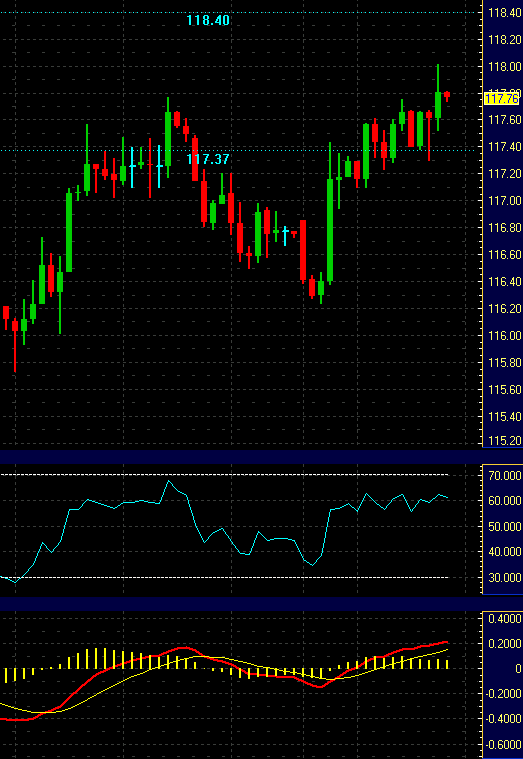This screenshot has height=759, width=523.
Task: Click -0.2000 on the MACD scale
Action: click(x=504, y=694)
